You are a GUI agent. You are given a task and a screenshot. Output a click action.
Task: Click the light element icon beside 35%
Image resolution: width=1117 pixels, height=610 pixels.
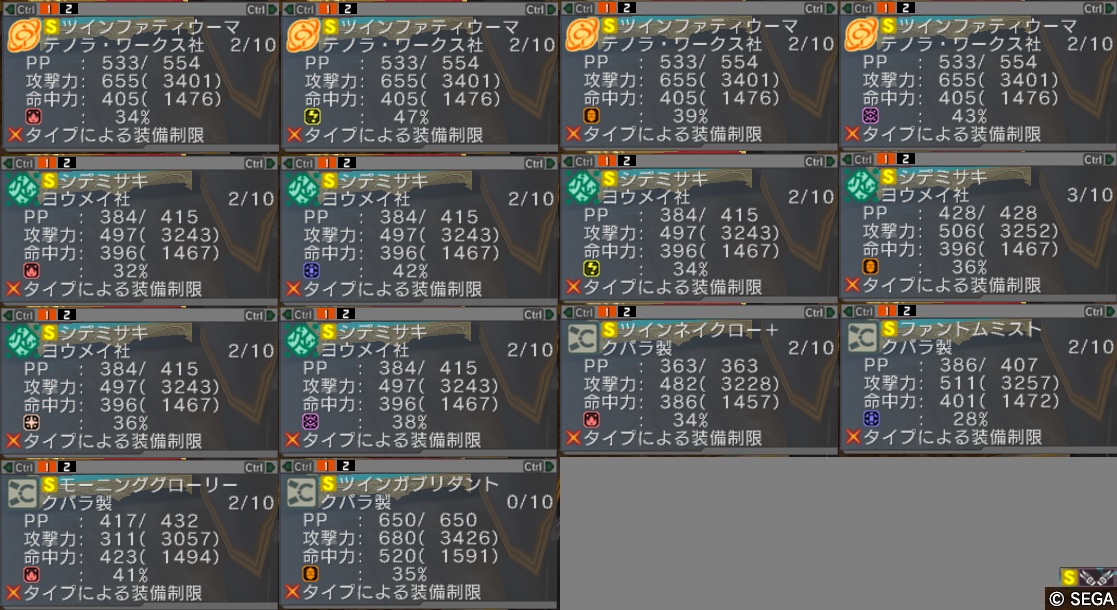312,574
